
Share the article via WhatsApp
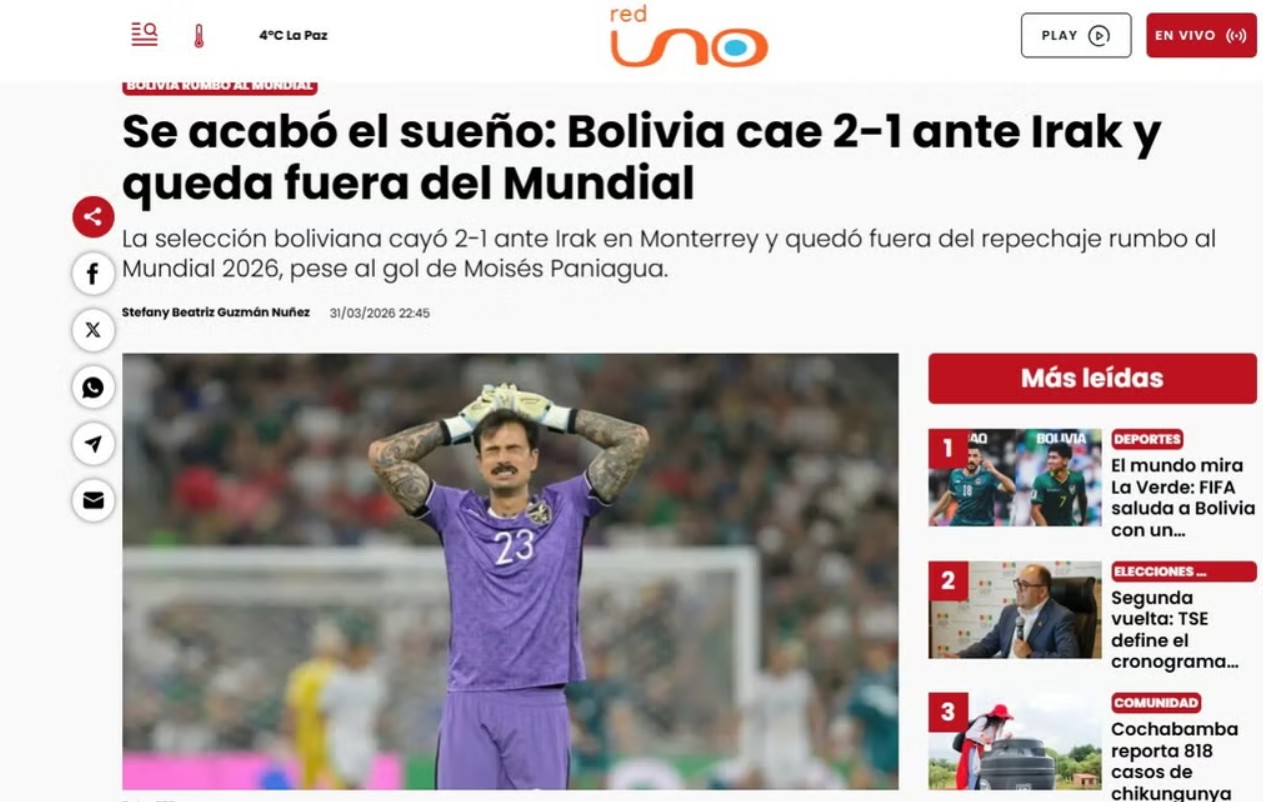point(93,387)
